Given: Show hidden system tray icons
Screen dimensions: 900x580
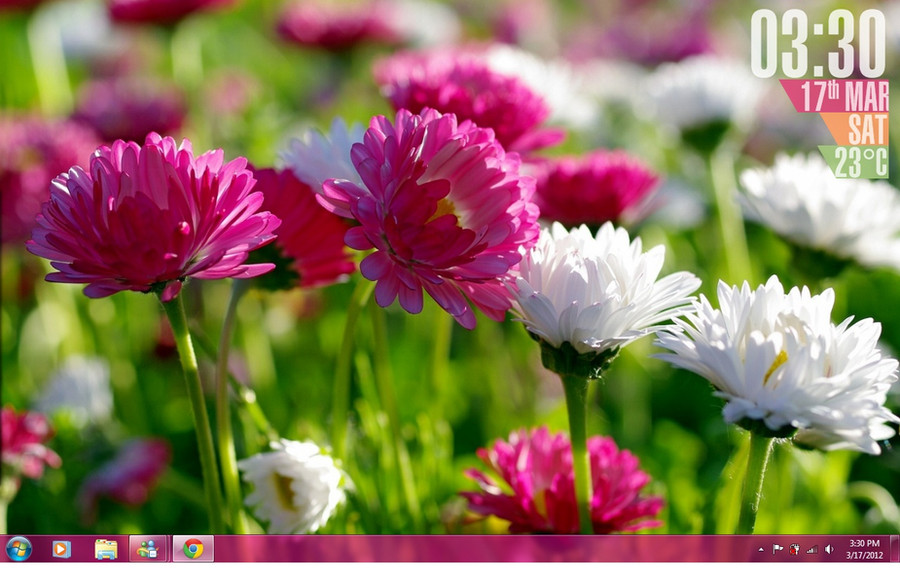Looking at the screenshot, I should pos(761,550).
